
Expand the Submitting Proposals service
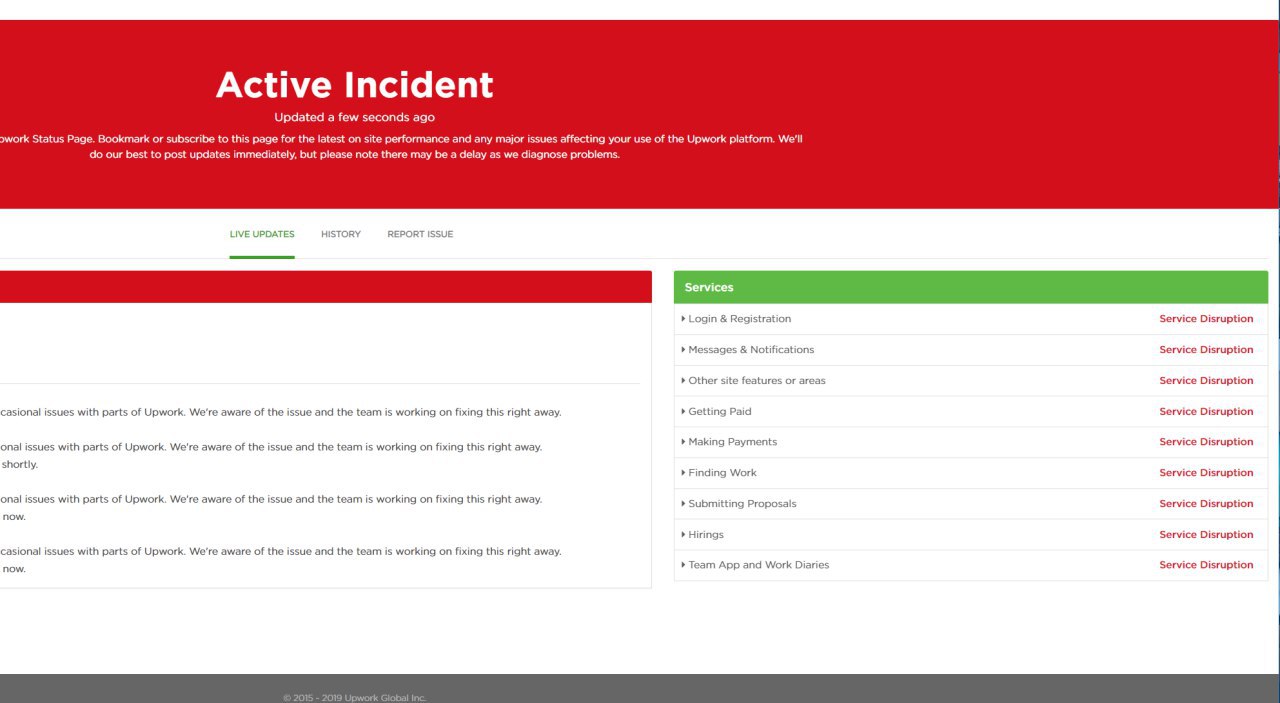click(971, 504)
